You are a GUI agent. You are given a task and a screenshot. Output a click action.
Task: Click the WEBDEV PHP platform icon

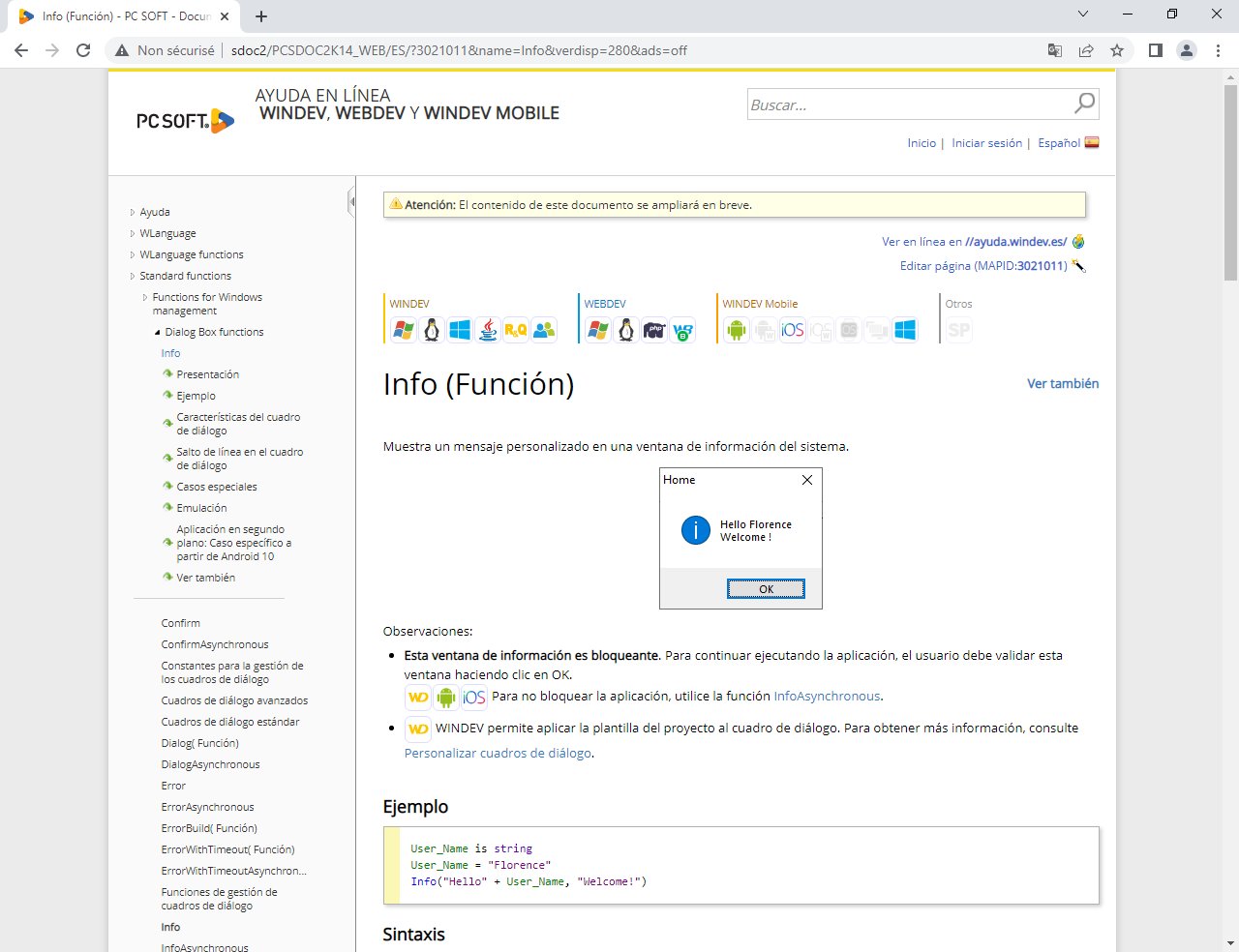point(654,330)
